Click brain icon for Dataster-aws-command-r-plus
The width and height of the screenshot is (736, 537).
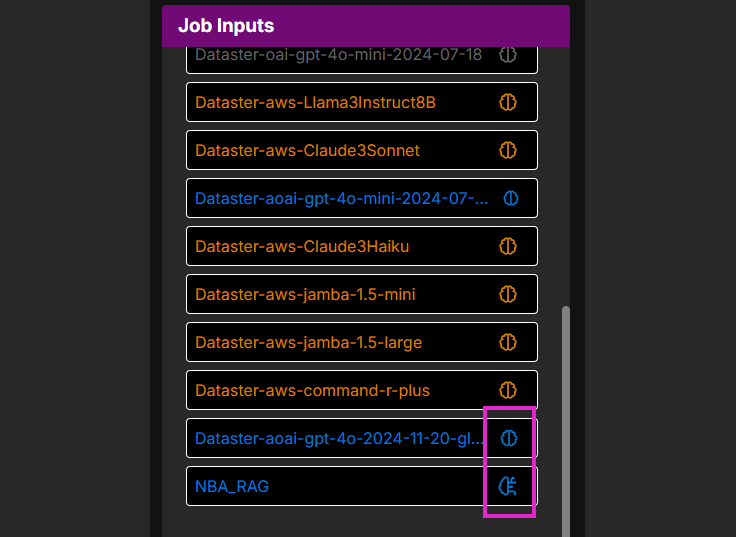click(508, 390)
